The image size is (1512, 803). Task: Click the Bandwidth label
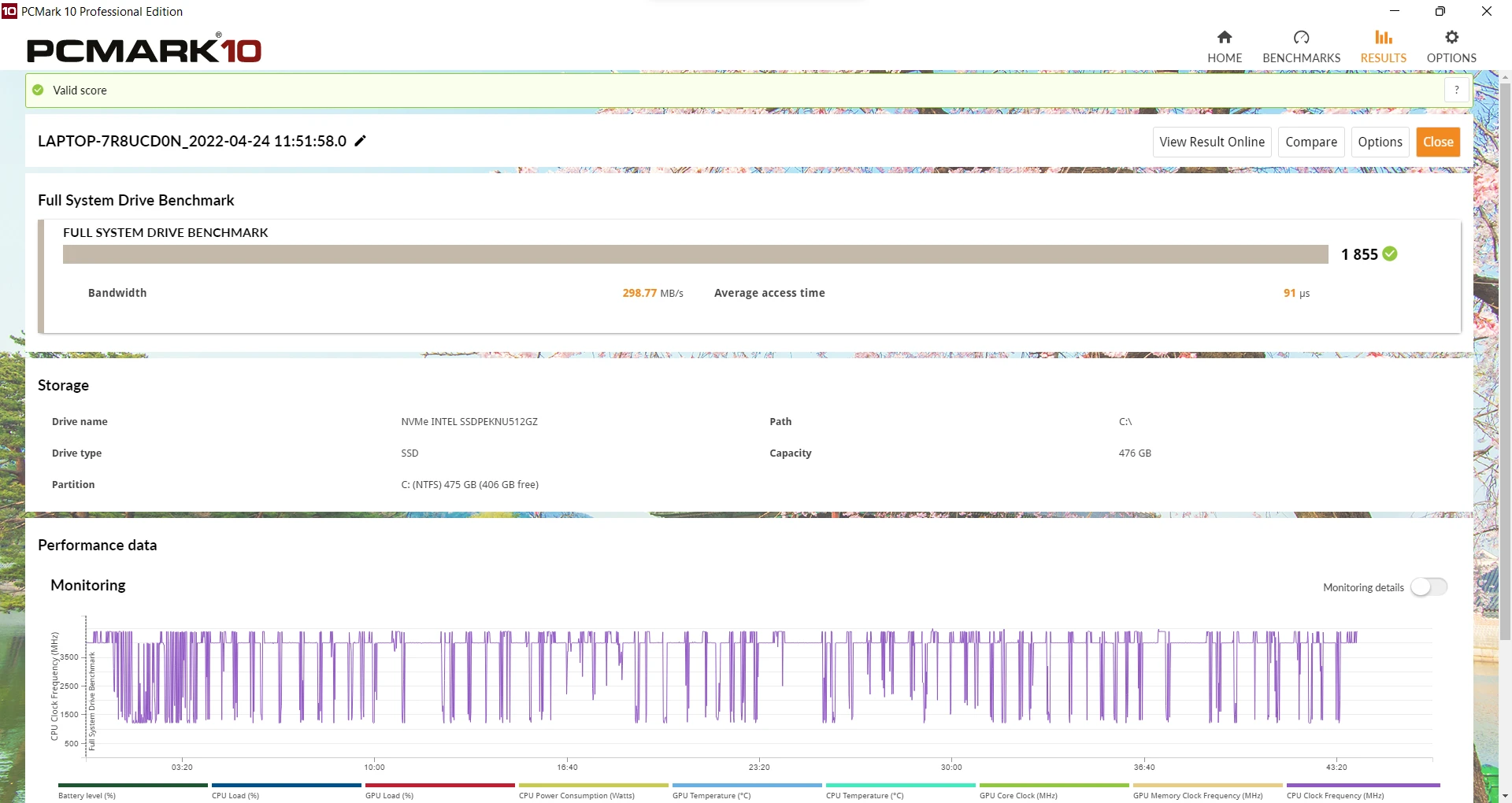pos(117,293)
